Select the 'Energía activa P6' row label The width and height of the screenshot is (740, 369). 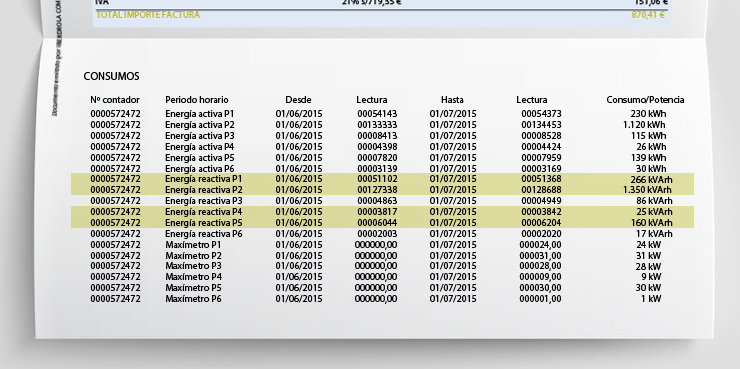200,168
